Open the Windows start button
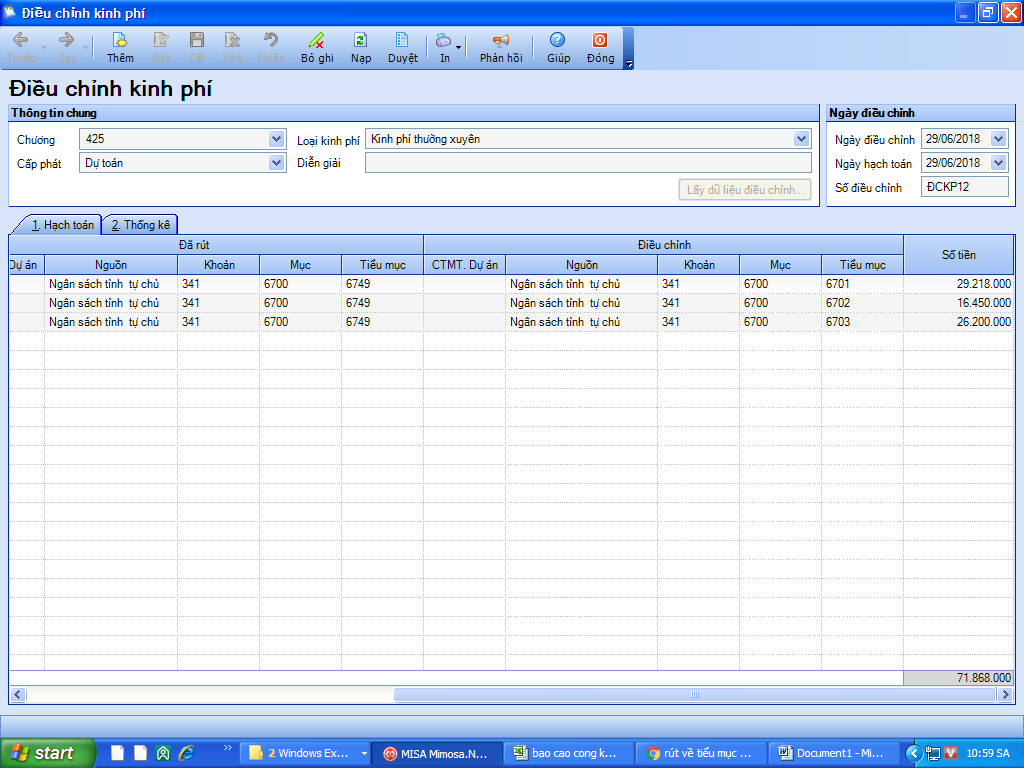Screen dimensions: 1024x768 coord(47,754)
